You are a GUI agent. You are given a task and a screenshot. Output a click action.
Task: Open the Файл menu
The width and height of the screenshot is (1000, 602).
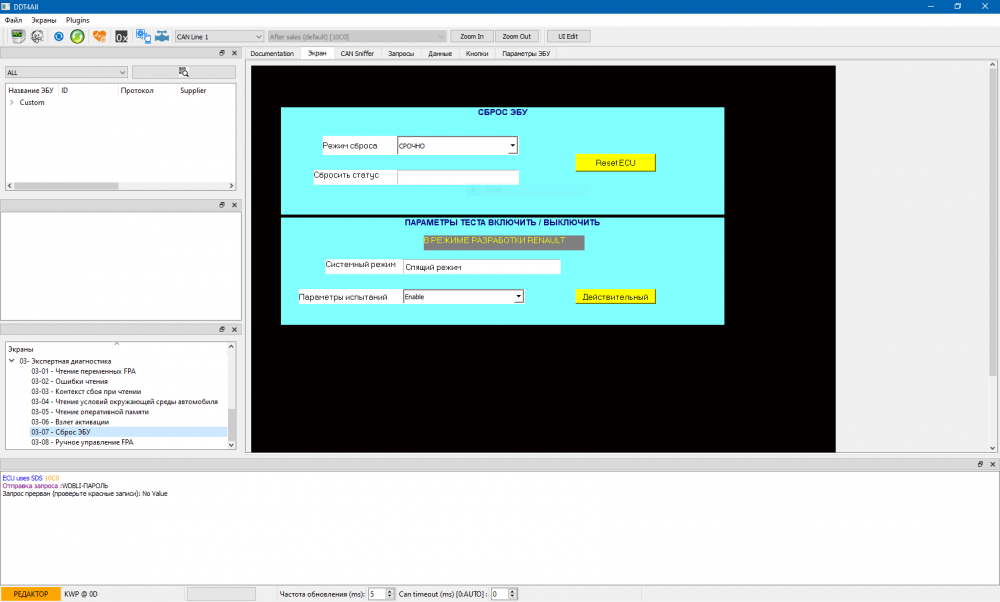(13, 20)
